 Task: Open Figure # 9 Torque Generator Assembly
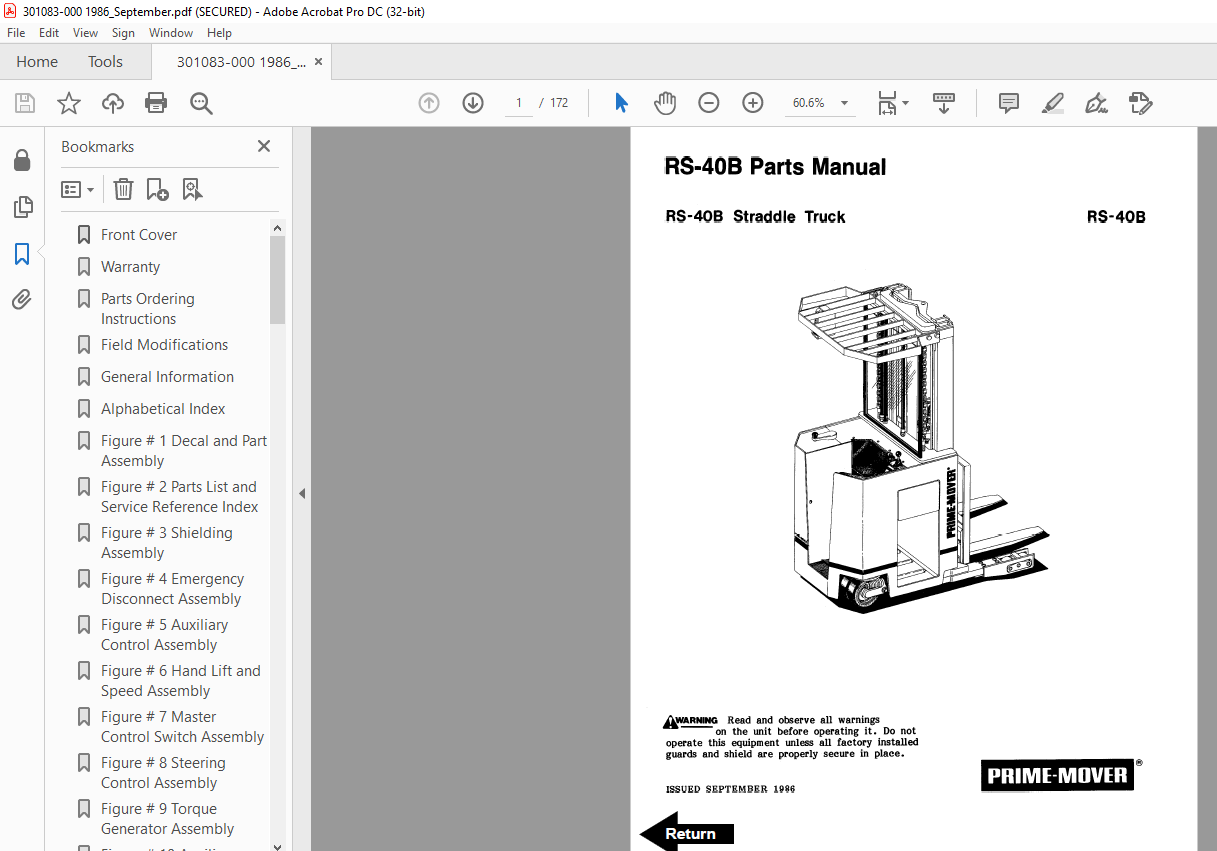coord(168,819)
